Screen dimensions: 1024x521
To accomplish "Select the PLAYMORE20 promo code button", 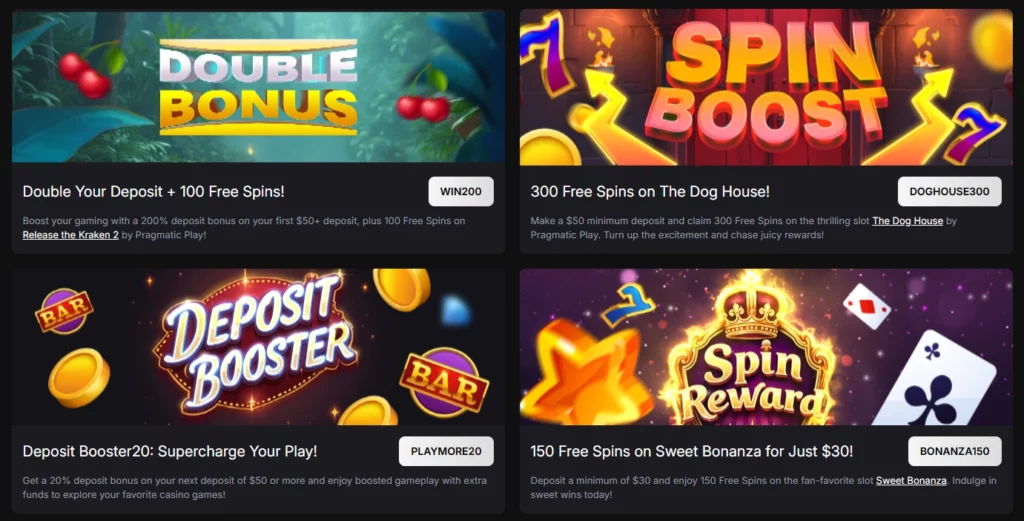I will tap(446, 451).
